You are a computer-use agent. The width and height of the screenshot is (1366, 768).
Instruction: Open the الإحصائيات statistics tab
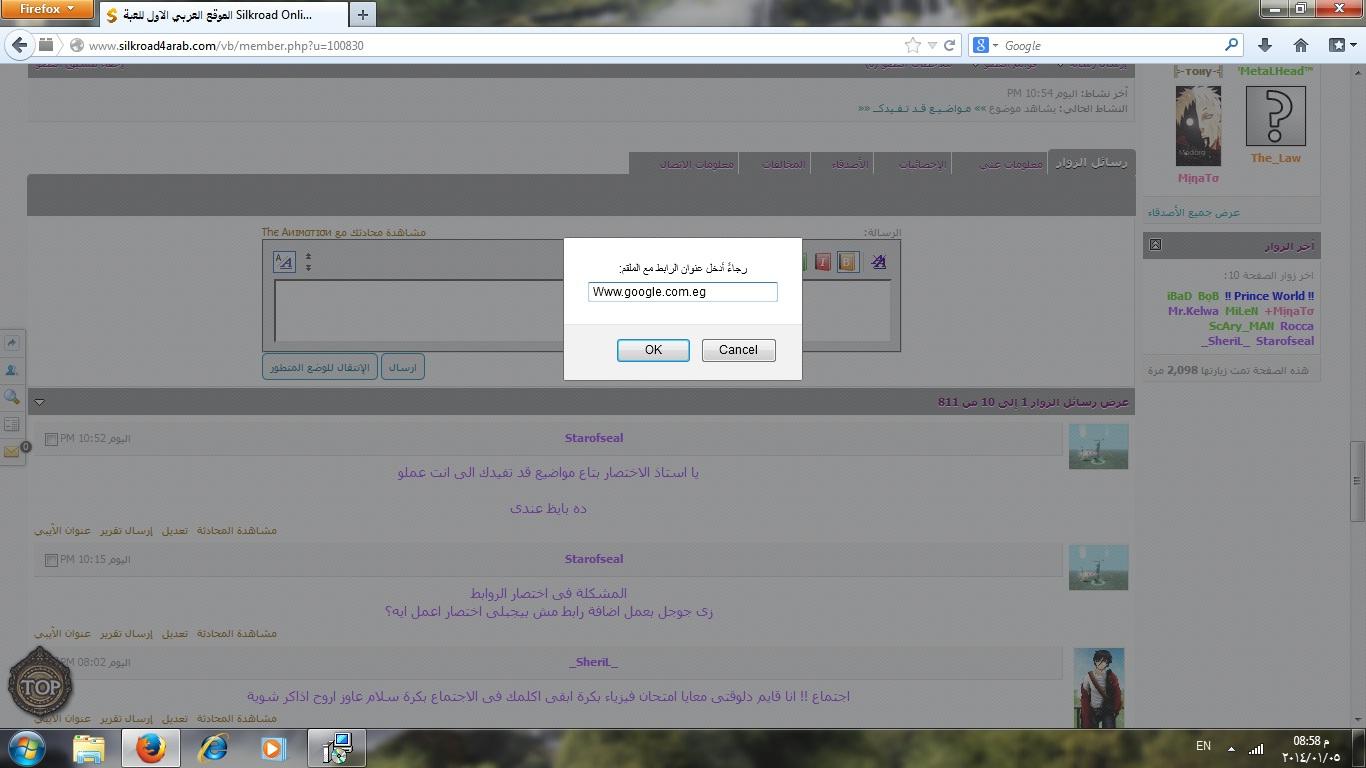click(x=921, y=164)
